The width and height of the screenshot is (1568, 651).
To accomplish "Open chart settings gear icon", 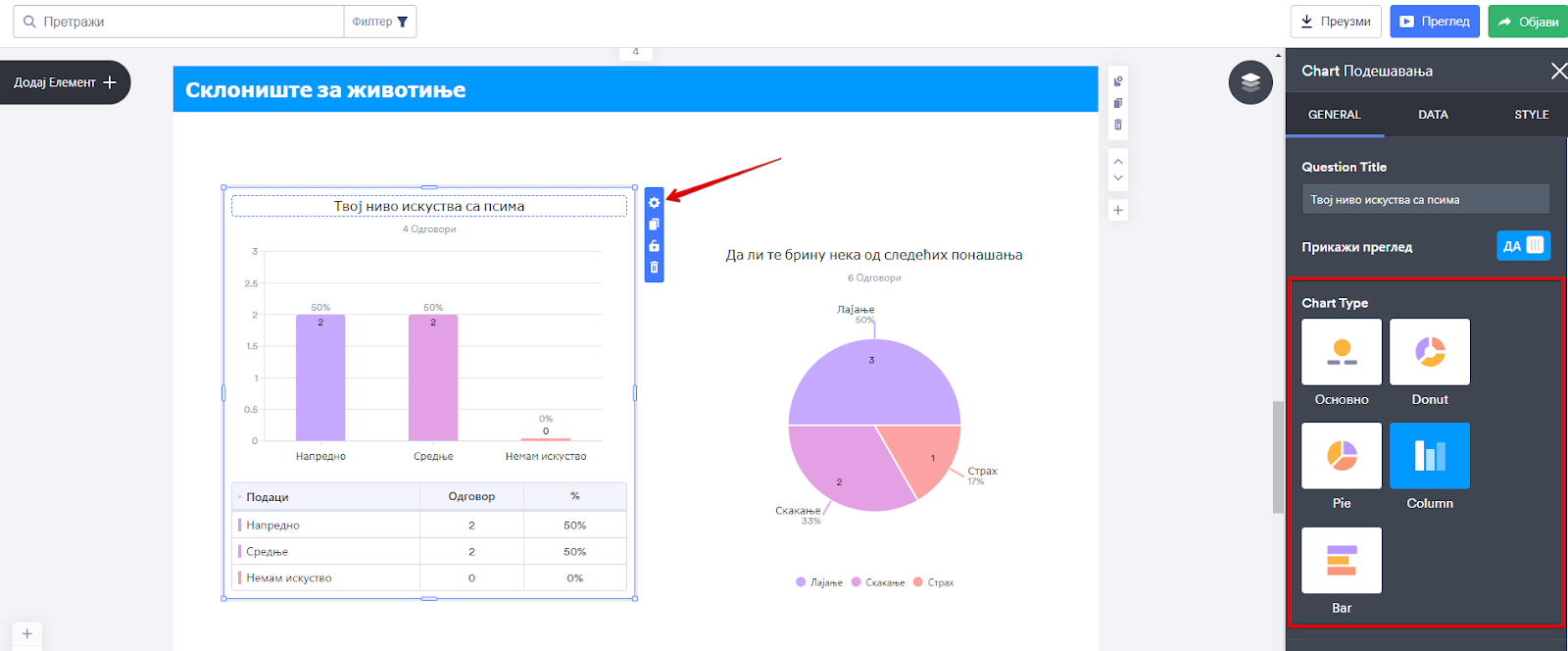I will pyautogui.click(x=654, y=203).
